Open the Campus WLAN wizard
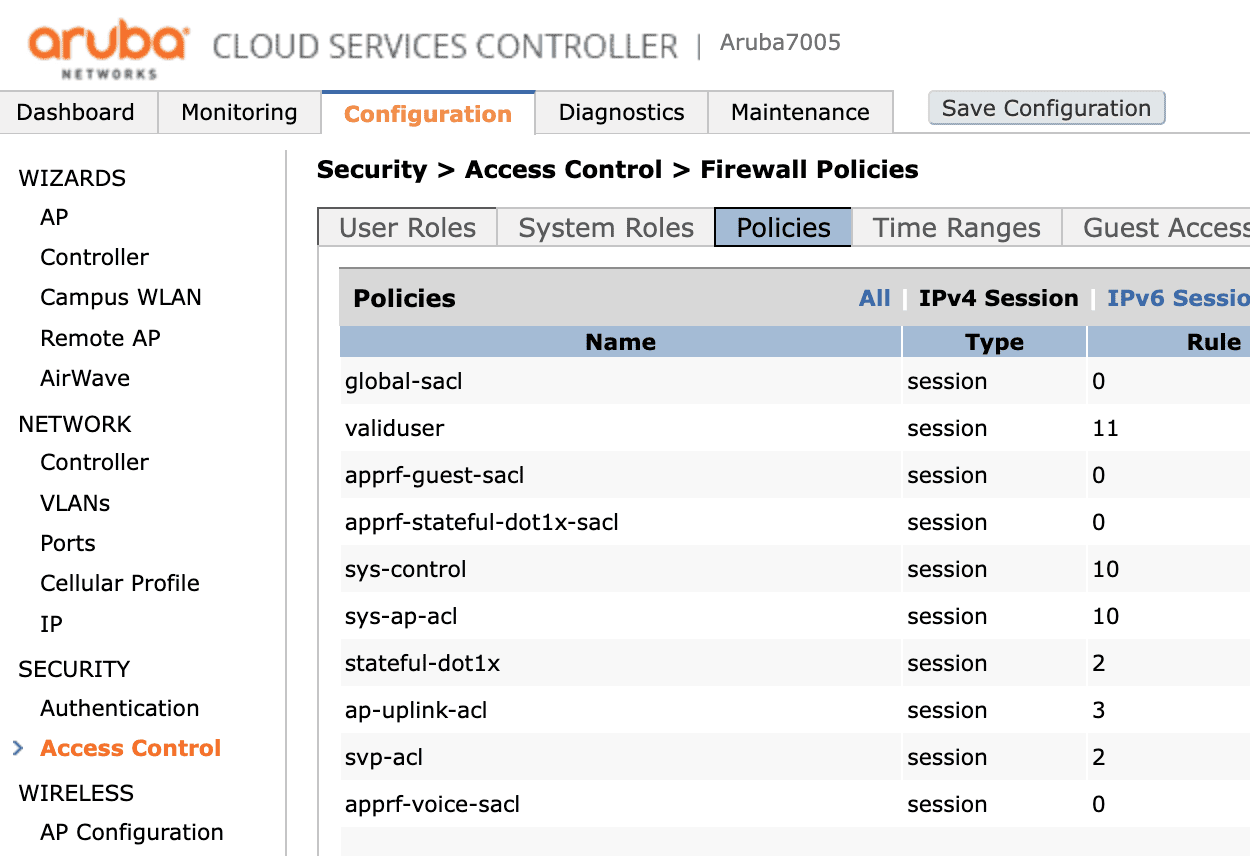The height and width of the screenshot is (856, 1250). [x=121, y=297]
